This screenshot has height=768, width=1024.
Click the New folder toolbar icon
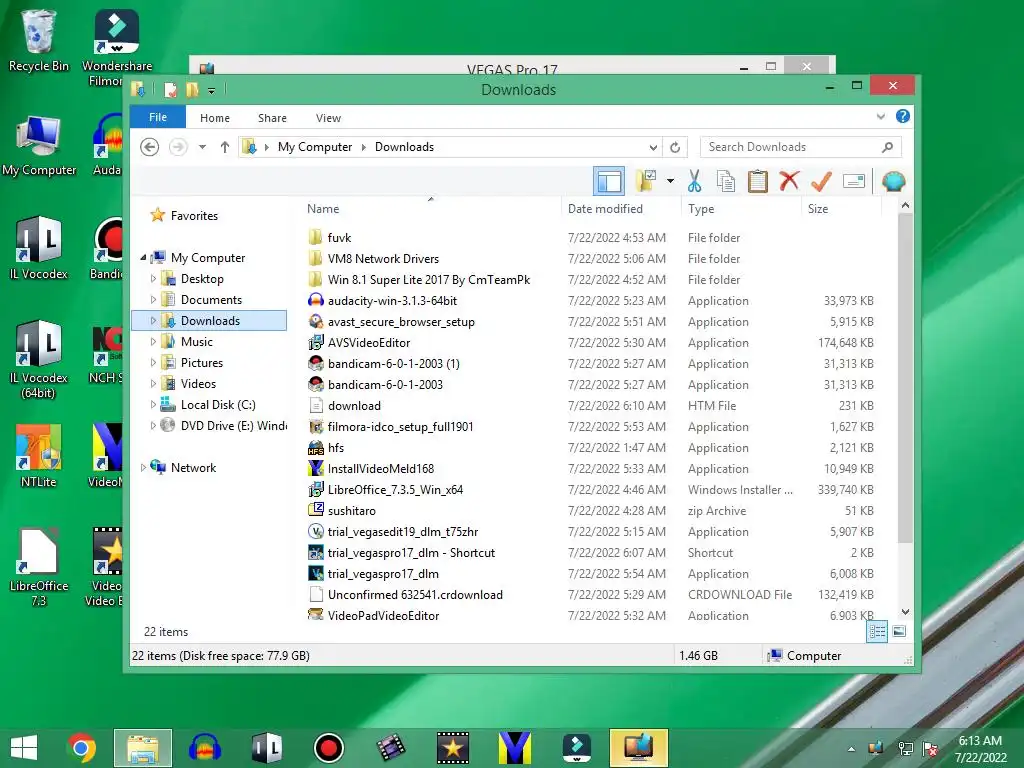click(x=646, y=181)
